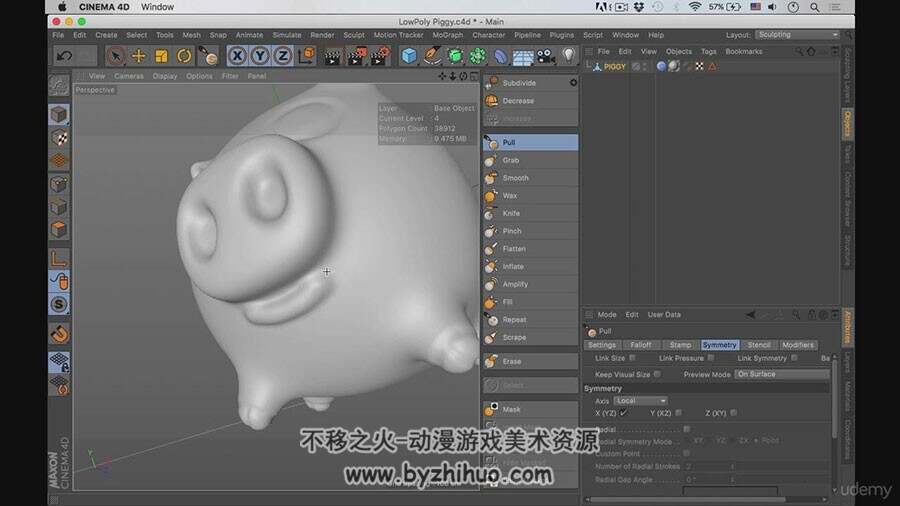Select the Flatten brush icon

[491, 248]
